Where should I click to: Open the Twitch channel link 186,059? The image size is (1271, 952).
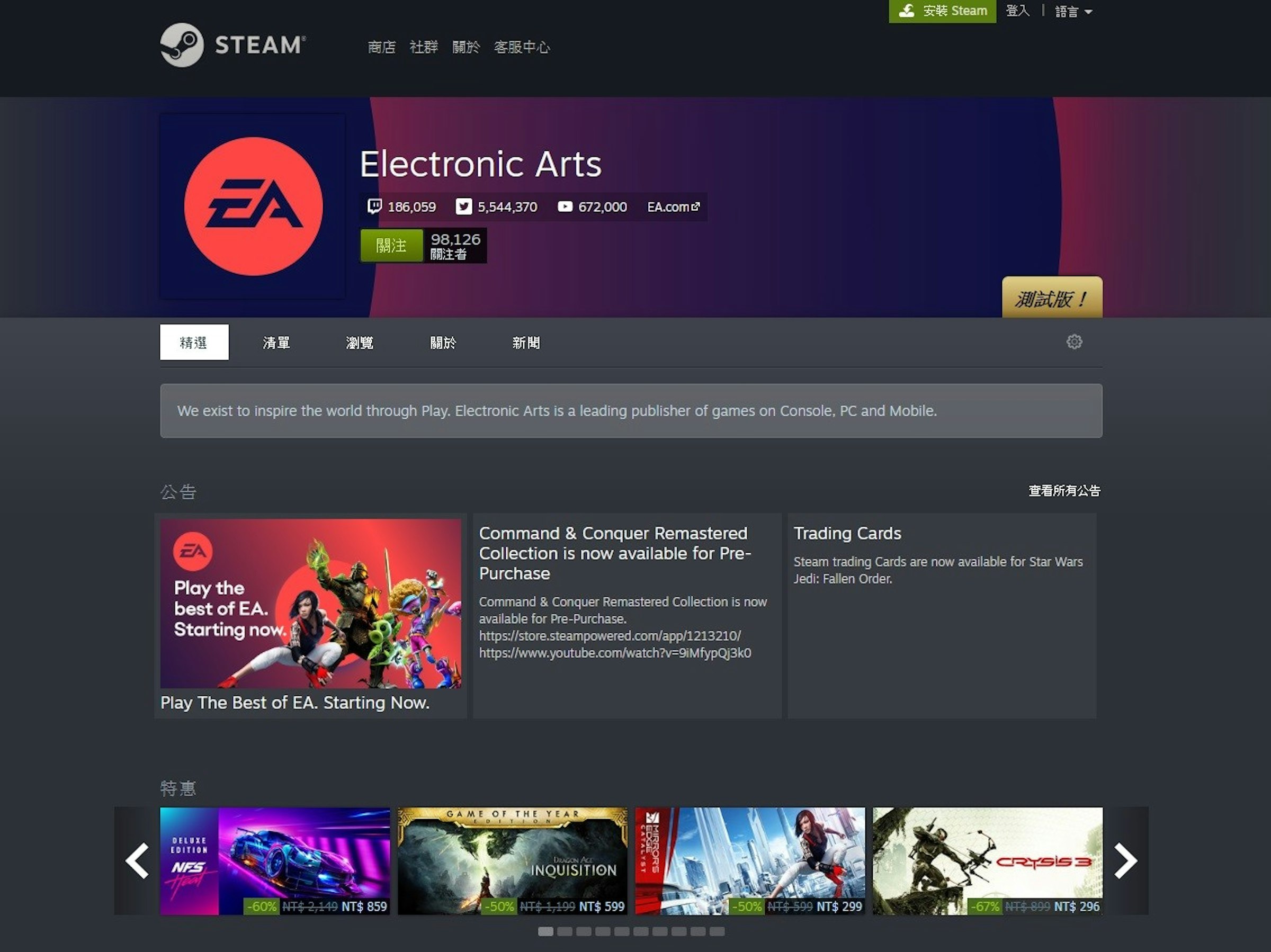[x=401, y=207]
